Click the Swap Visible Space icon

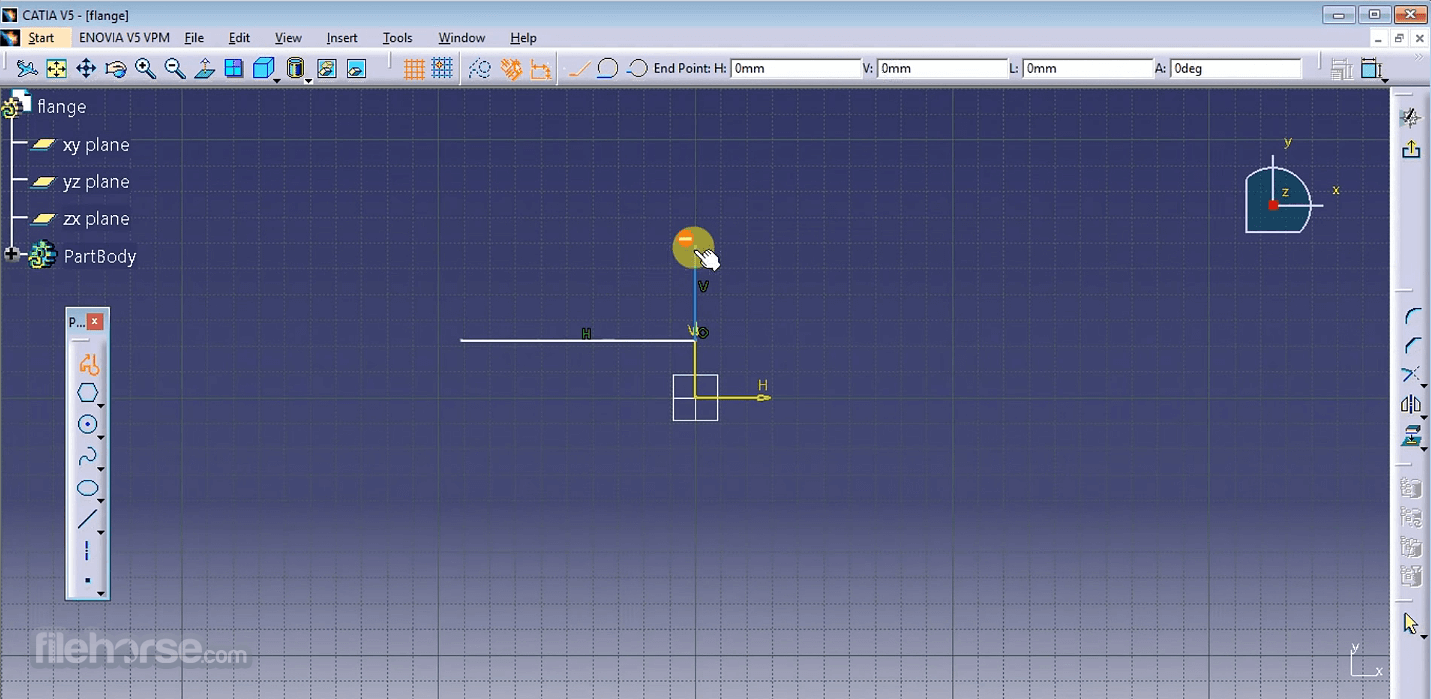[356, 68]
